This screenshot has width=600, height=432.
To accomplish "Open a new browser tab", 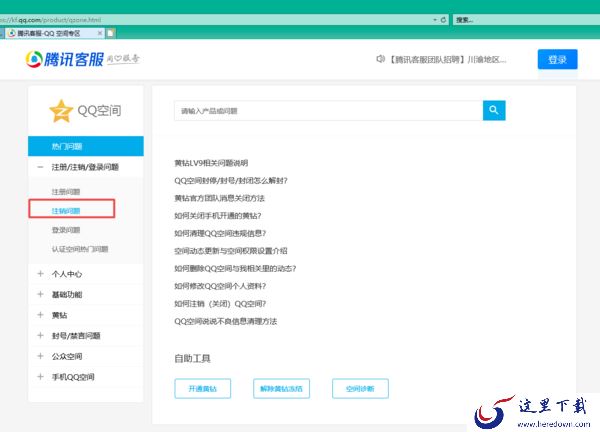I will pyautogui.click(x=110, y=33).
